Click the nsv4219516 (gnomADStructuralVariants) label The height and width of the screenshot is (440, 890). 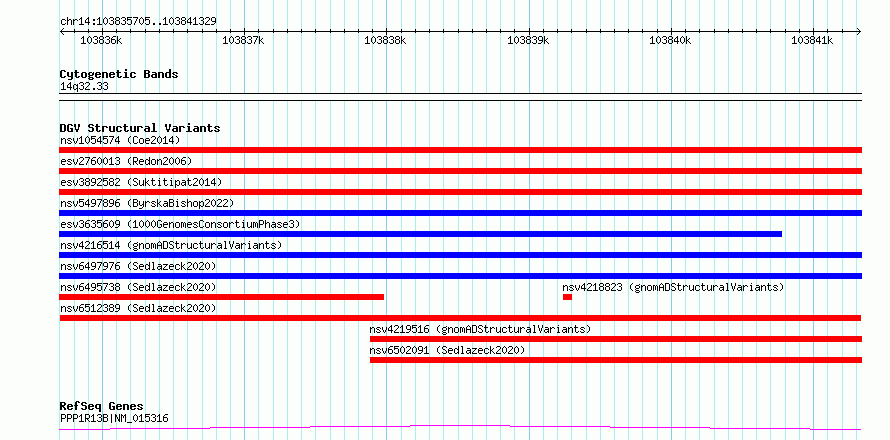coord(480,329)
